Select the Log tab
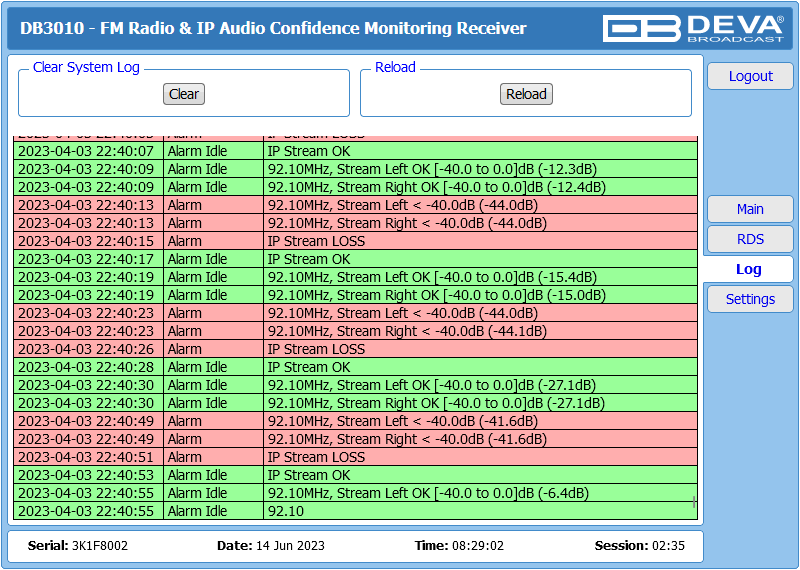 (748, 269)
